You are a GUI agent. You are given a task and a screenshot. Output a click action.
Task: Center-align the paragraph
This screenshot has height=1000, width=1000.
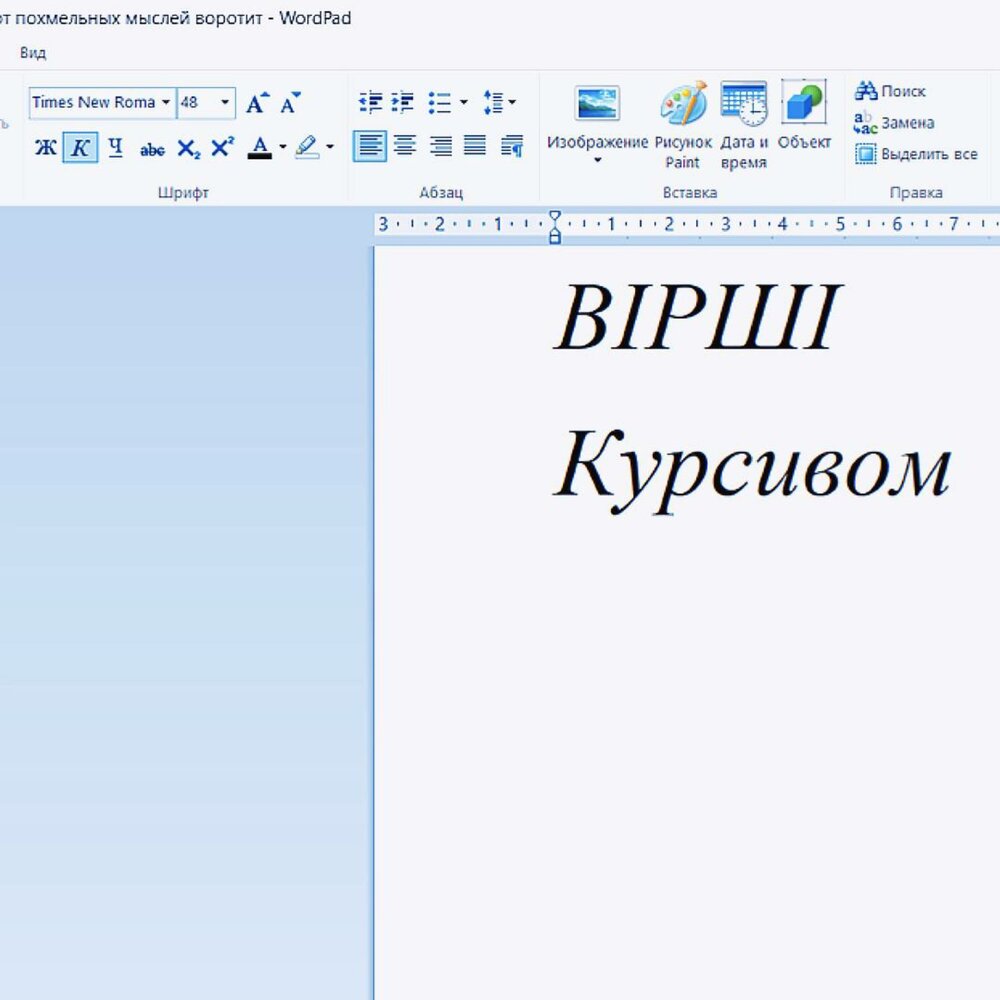405,147
